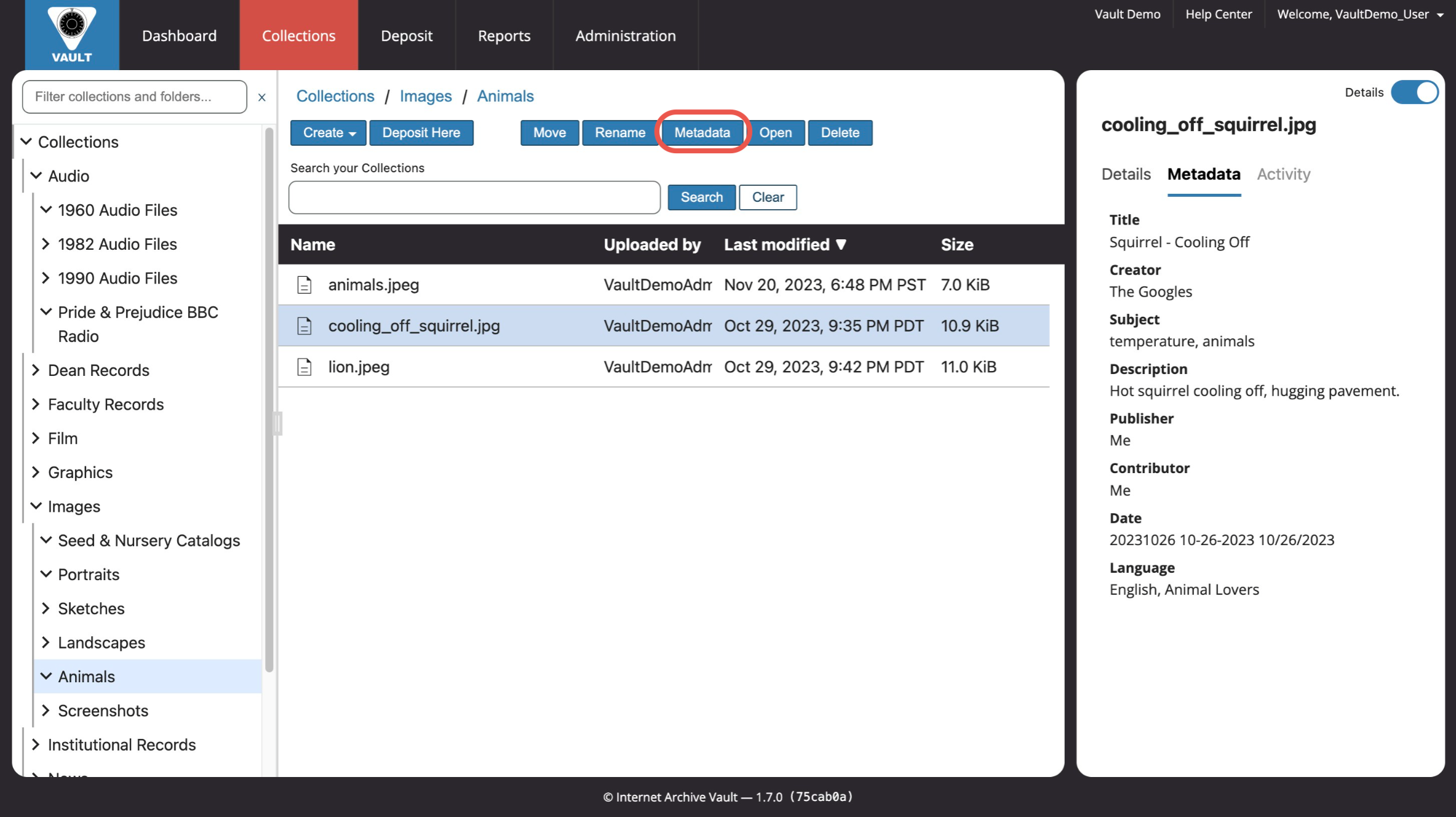Click the Metadata toolbar button
Image resolution: width=1456 pixels, height=817 pixels.
tap(702, 133)
